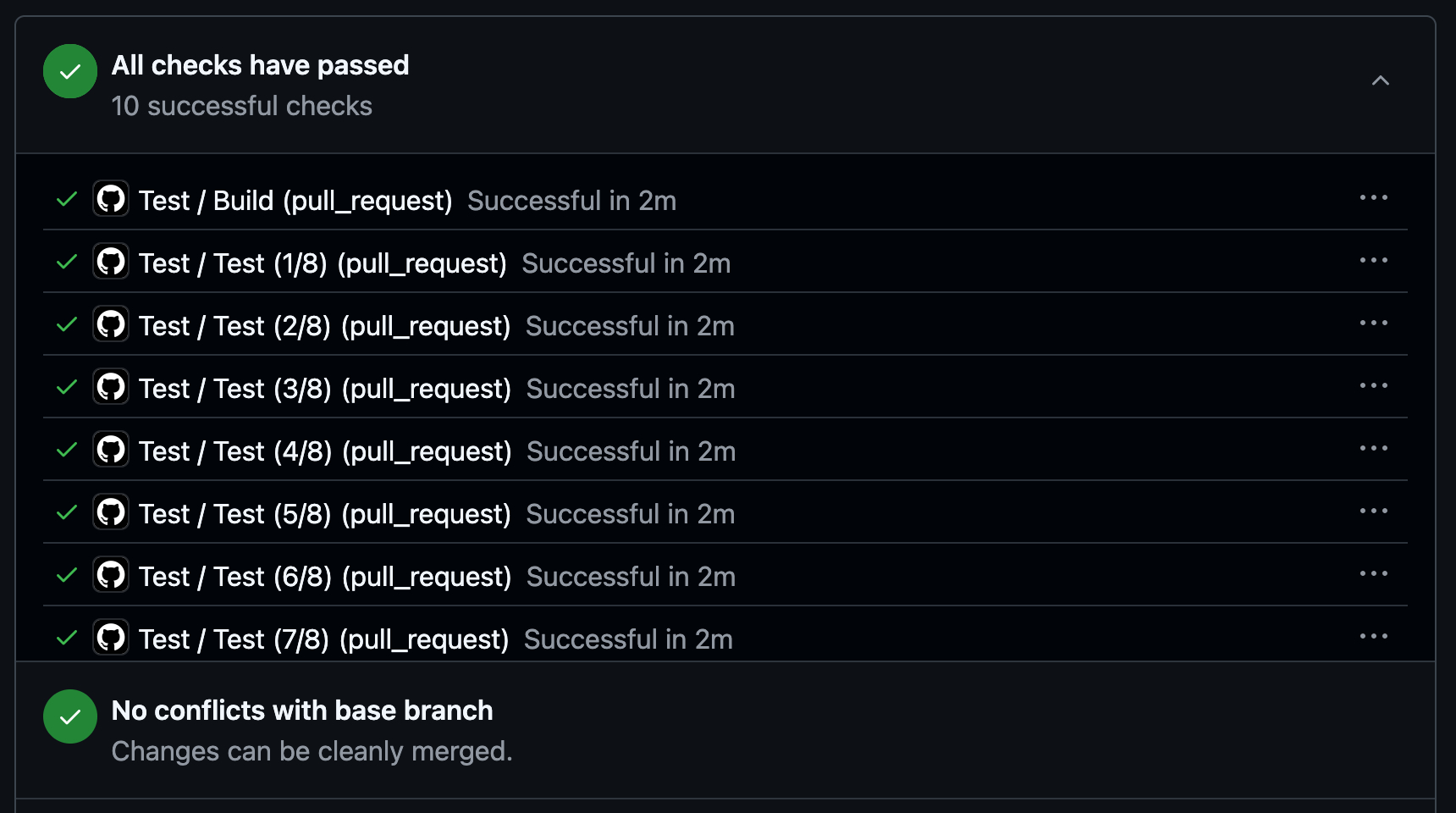Click green checkmark next to Test (6/8)
This screenshot has height=813, width=1456.
pos(67,575)
